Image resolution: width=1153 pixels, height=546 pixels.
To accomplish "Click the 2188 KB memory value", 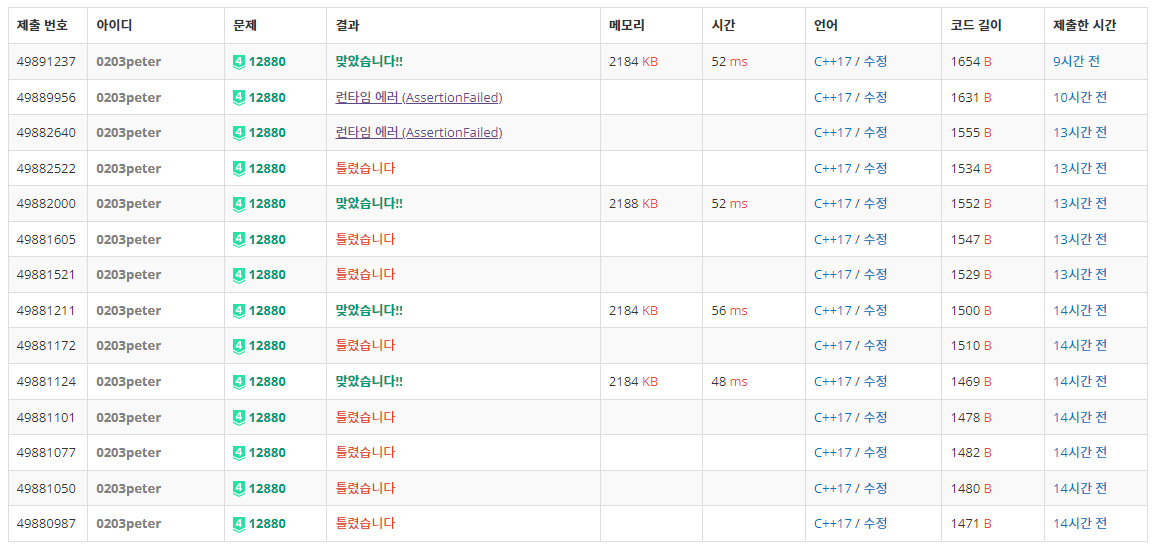I will click(633, 204).
